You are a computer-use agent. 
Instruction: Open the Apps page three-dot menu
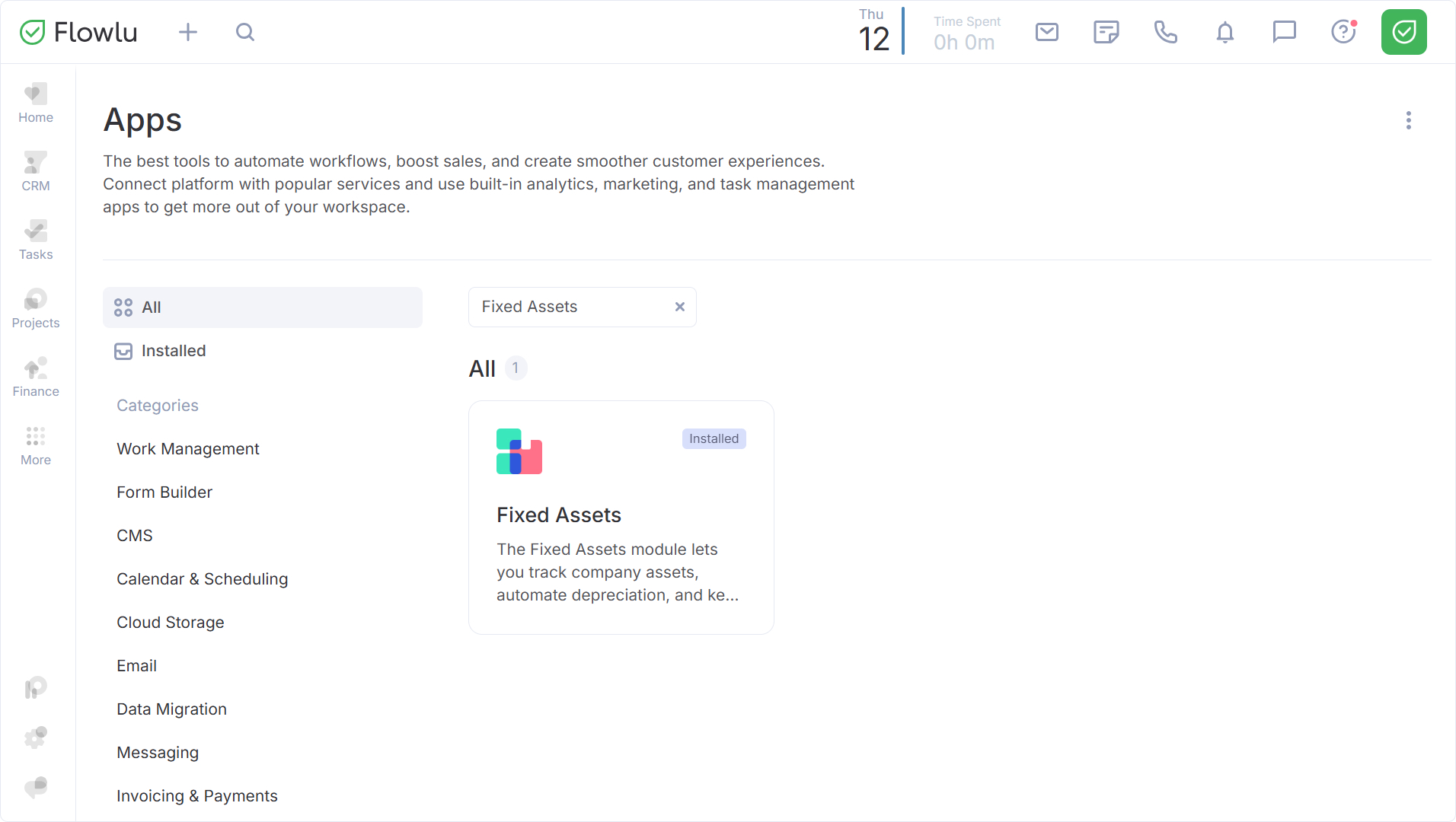(x=1409, y=120)
